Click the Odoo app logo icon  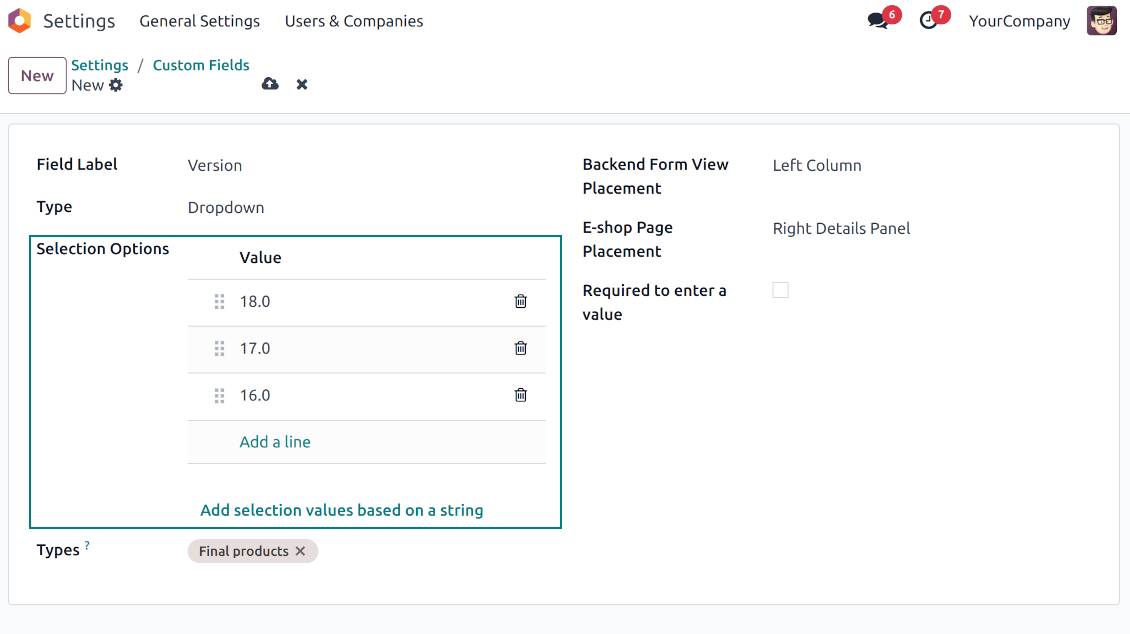point(19,21)
